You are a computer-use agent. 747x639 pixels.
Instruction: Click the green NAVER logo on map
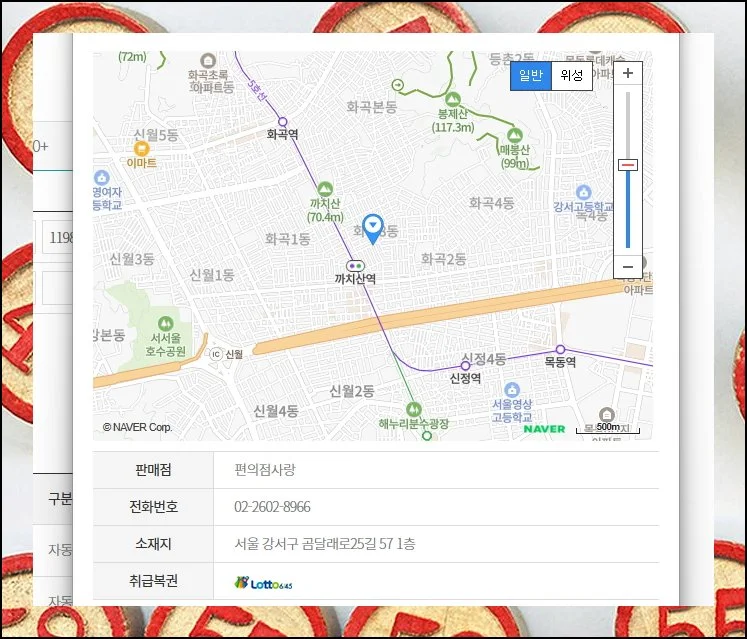click(544, 428)
